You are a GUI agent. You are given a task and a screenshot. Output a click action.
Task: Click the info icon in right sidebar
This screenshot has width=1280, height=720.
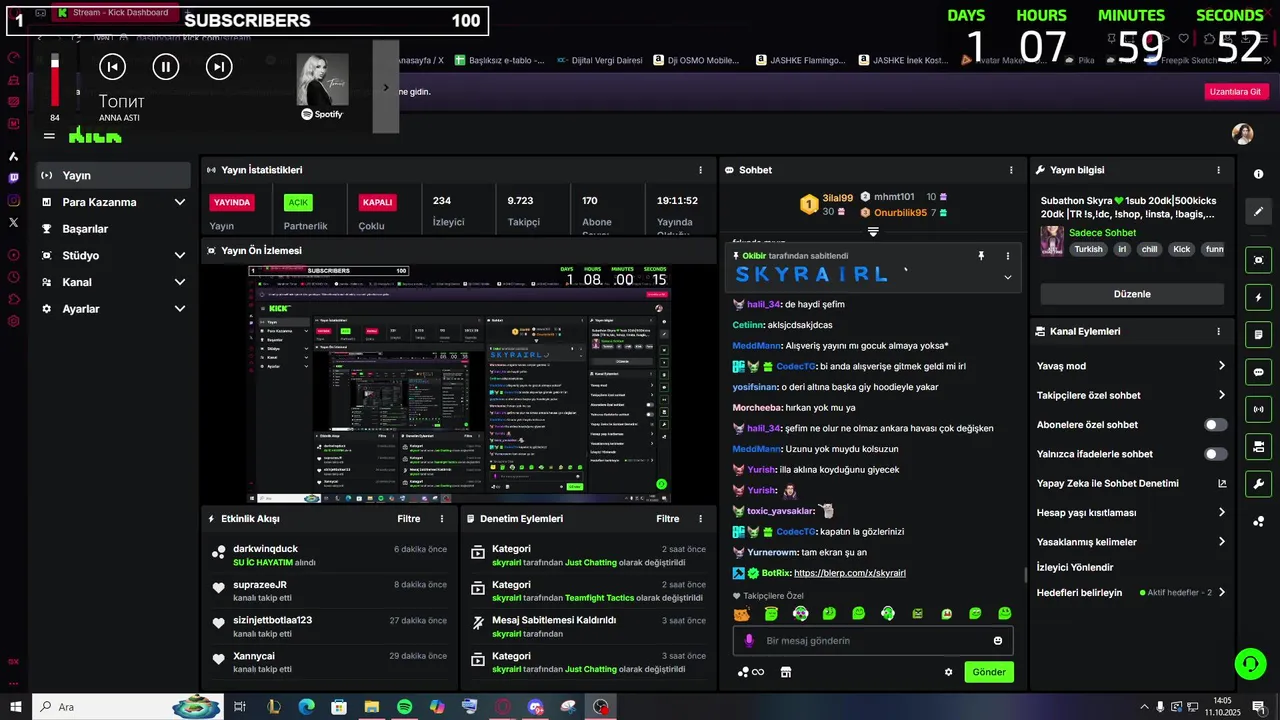tap(1258, 175)
